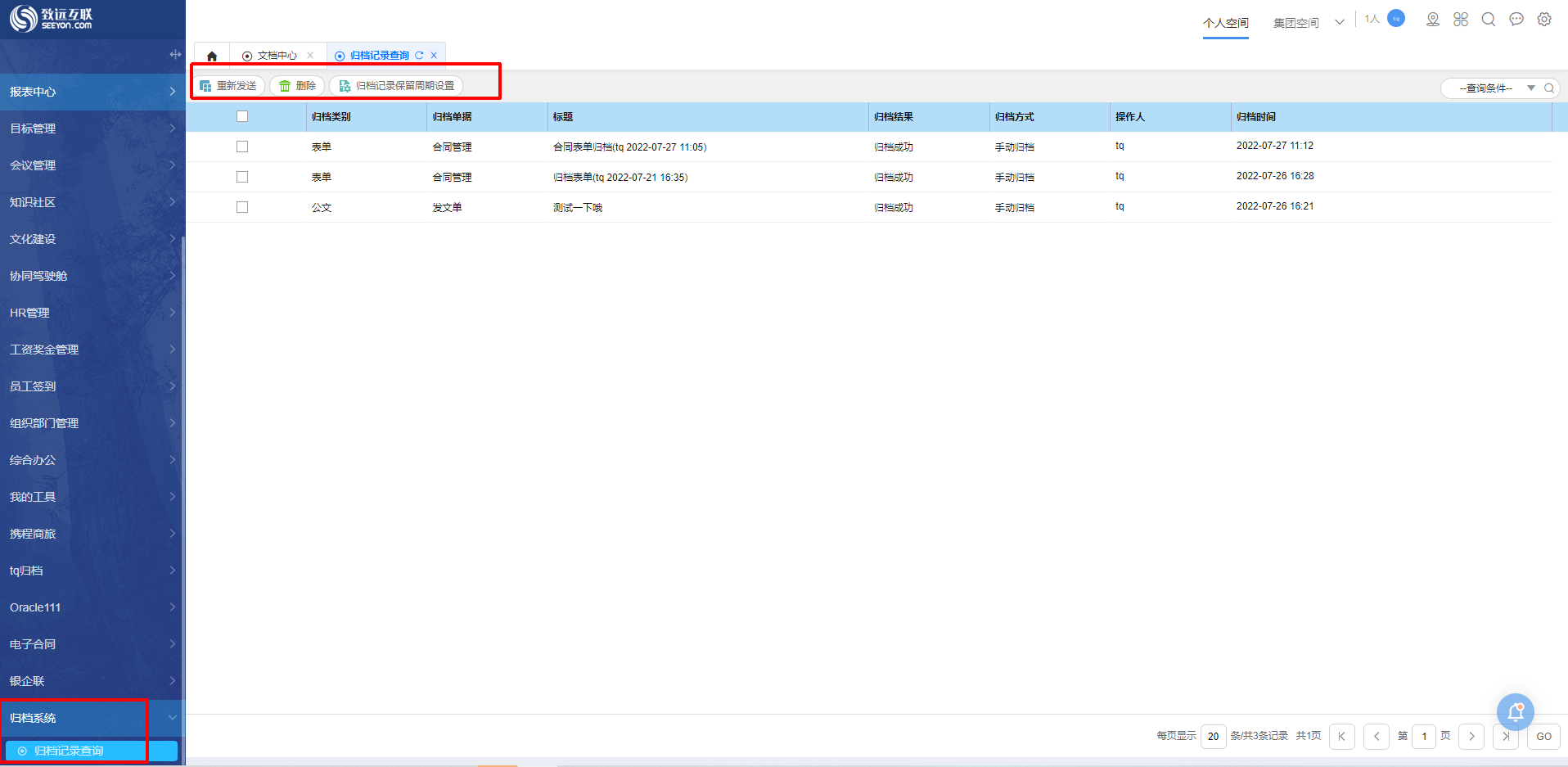The width and height of the screenshot is (1568, 767).
Task: Switch to the 文档中心 tab
Action: click(x=277, y=56)
